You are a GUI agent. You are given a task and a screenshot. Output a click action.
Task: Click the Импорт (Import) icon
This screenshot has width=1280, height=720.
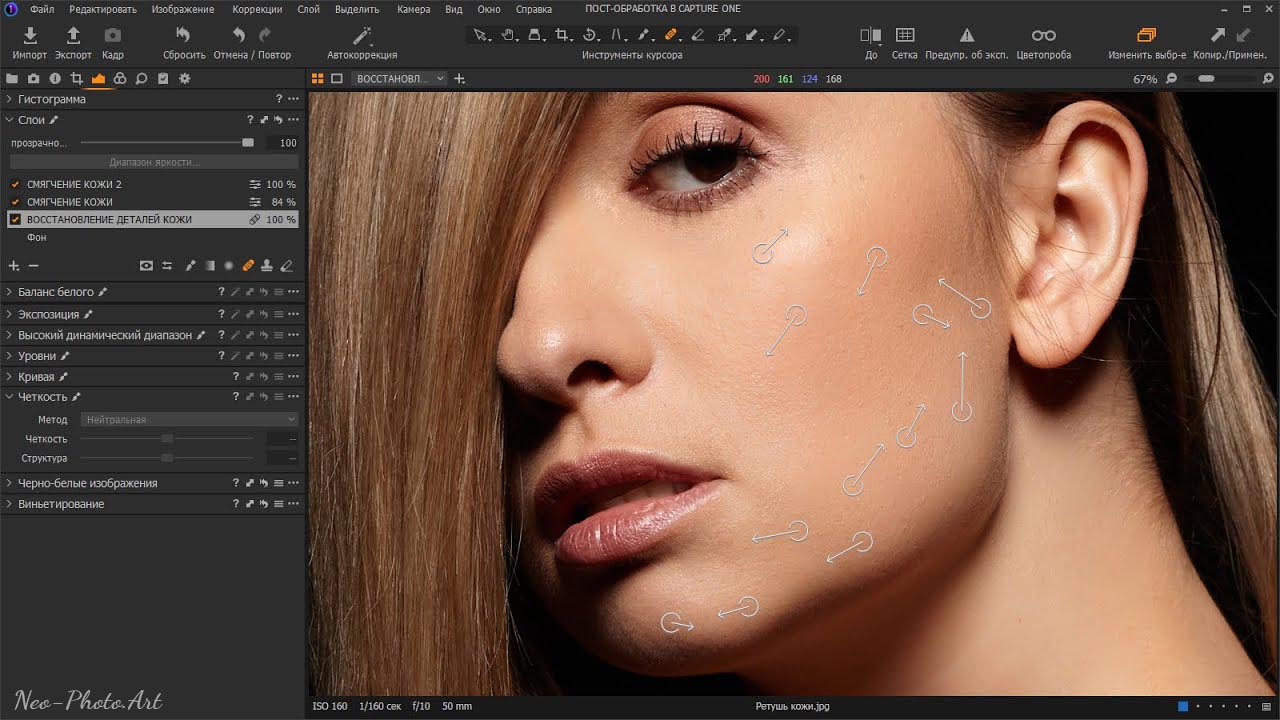pos(30,36)
